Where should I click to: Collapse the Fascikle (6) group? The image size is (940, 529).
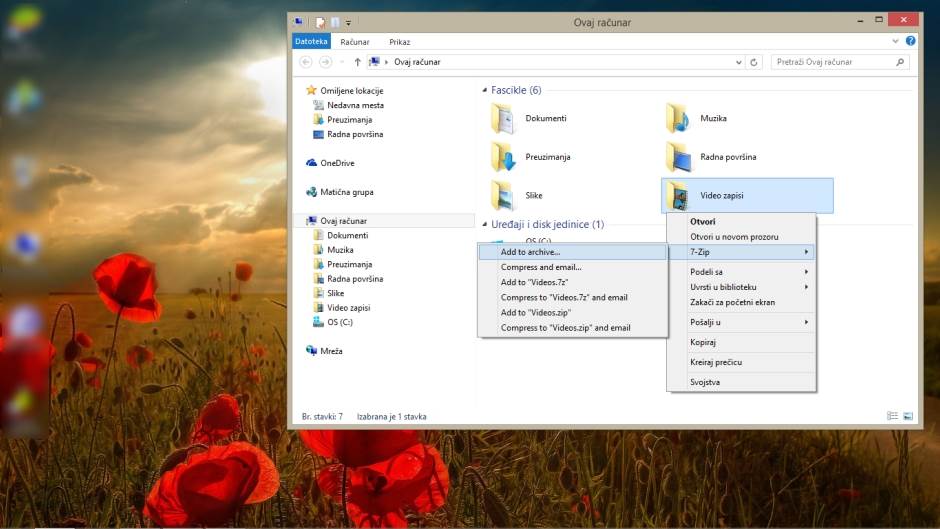click(x=485, y=91)
